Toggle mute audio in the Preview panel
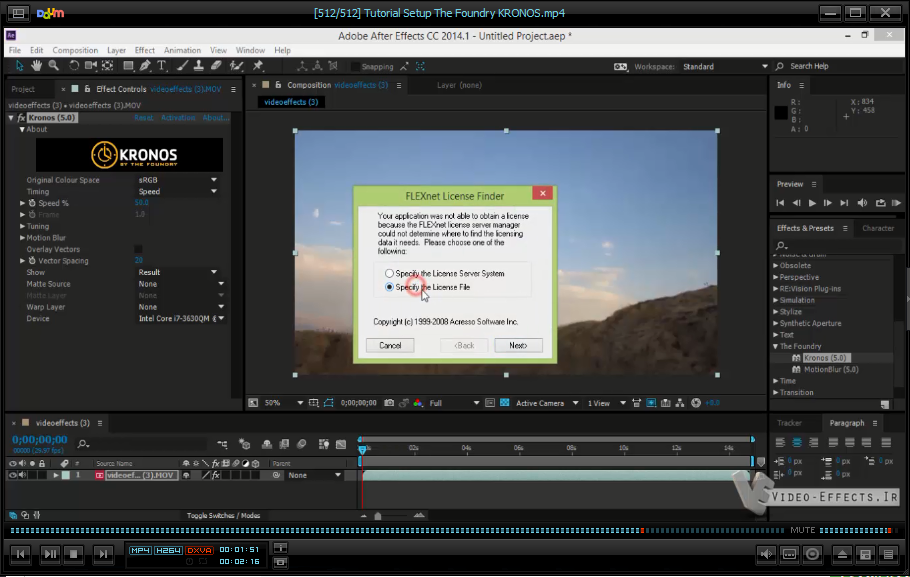 click(x=862, y=203)
